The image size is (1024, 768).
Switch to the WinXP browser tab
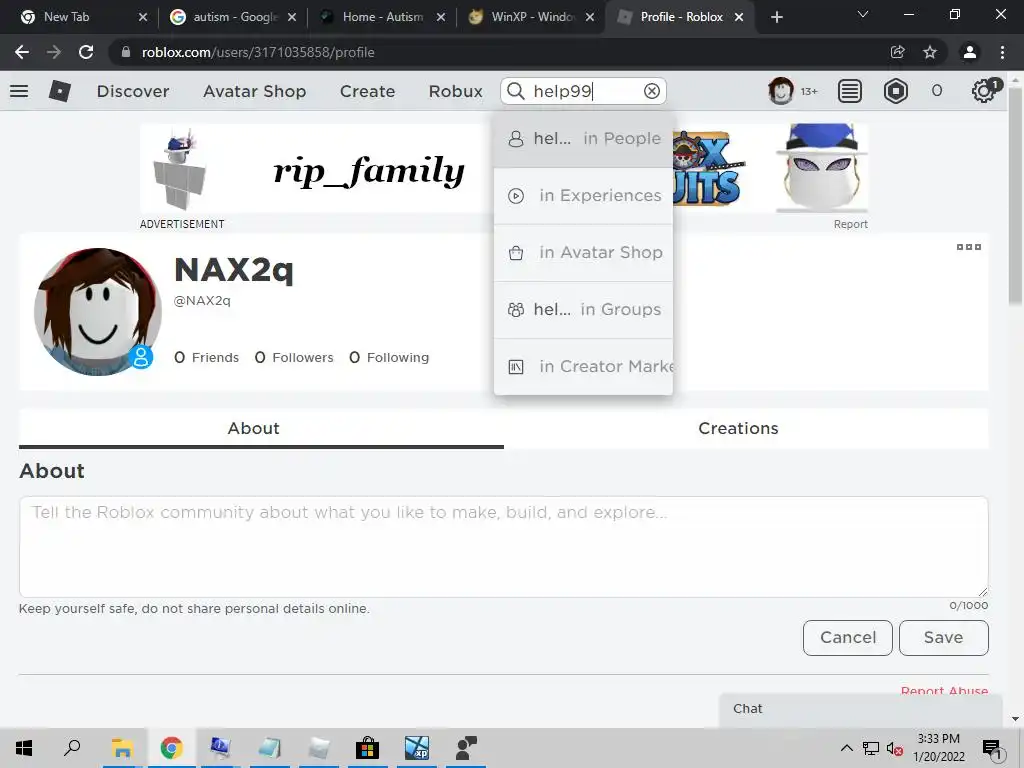click(x=533, y=17)
